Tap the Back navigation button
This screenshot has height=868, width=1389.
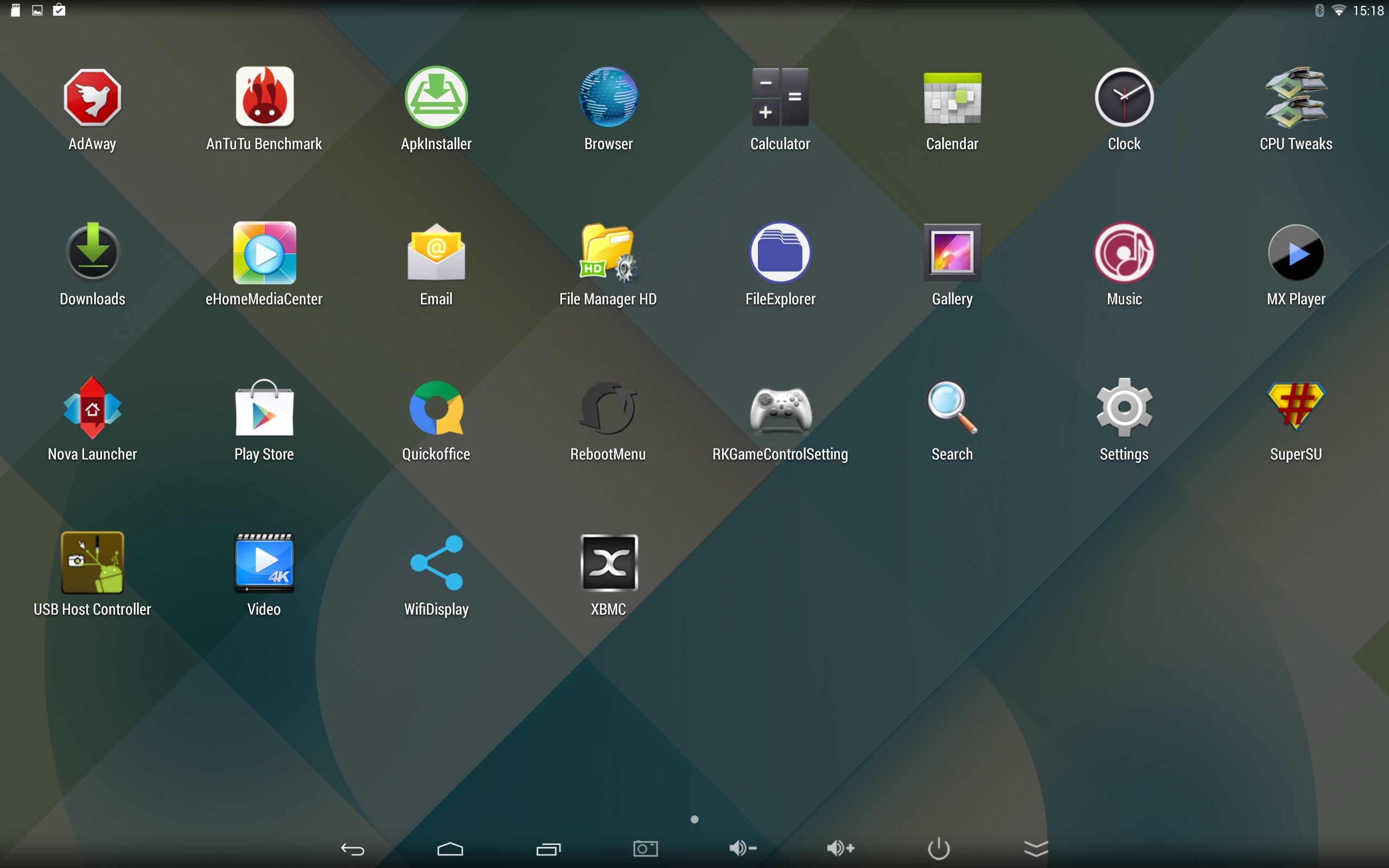click(353, 848)
